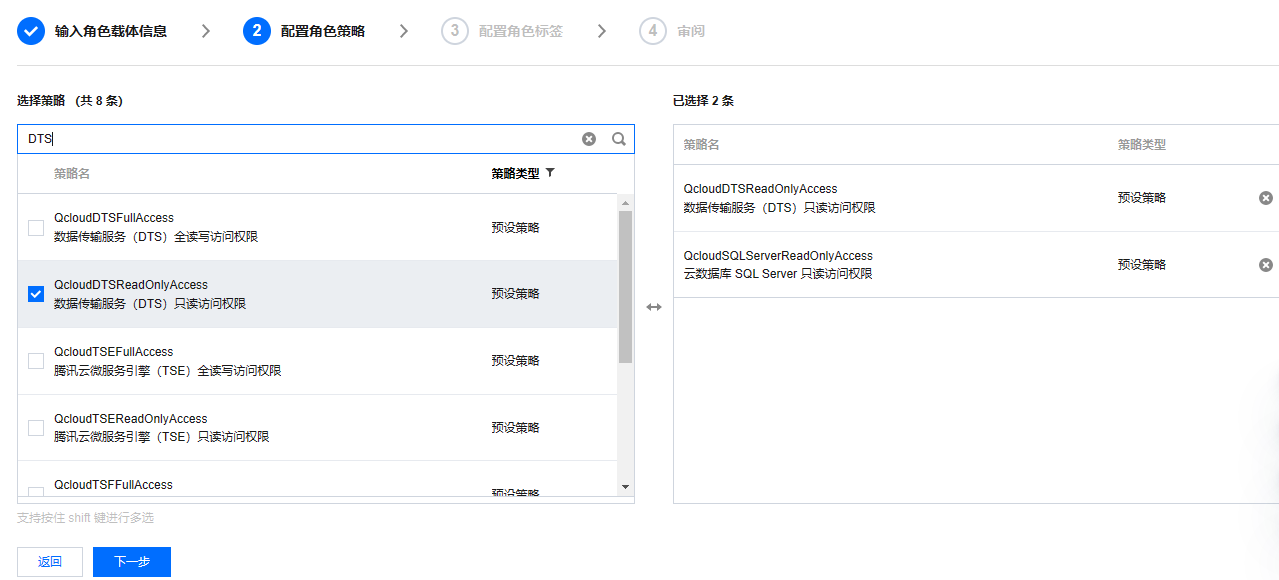Screen dimensions: 1279x580
Task: Check the QcloudDTSFullAccess policy checkbox
Action: [36, 228]
